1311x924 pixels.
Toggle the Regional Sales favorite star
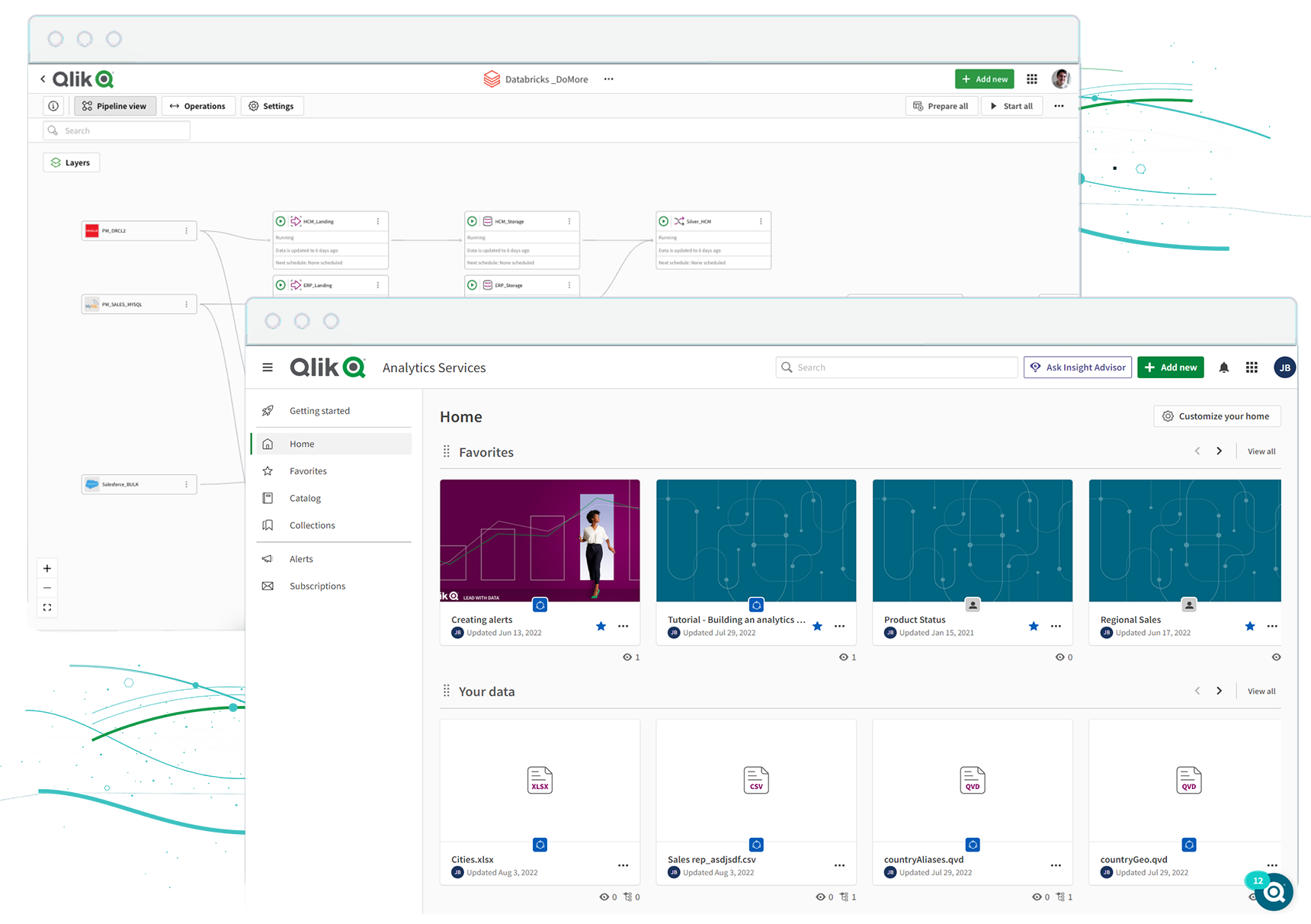[x=1250, y=626]
